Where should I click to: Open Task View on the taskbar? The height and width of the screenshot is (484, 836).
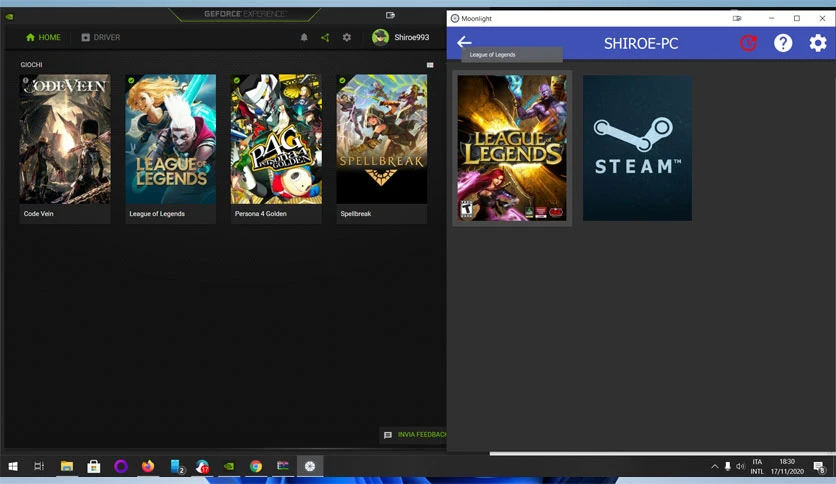coord(39,466)
